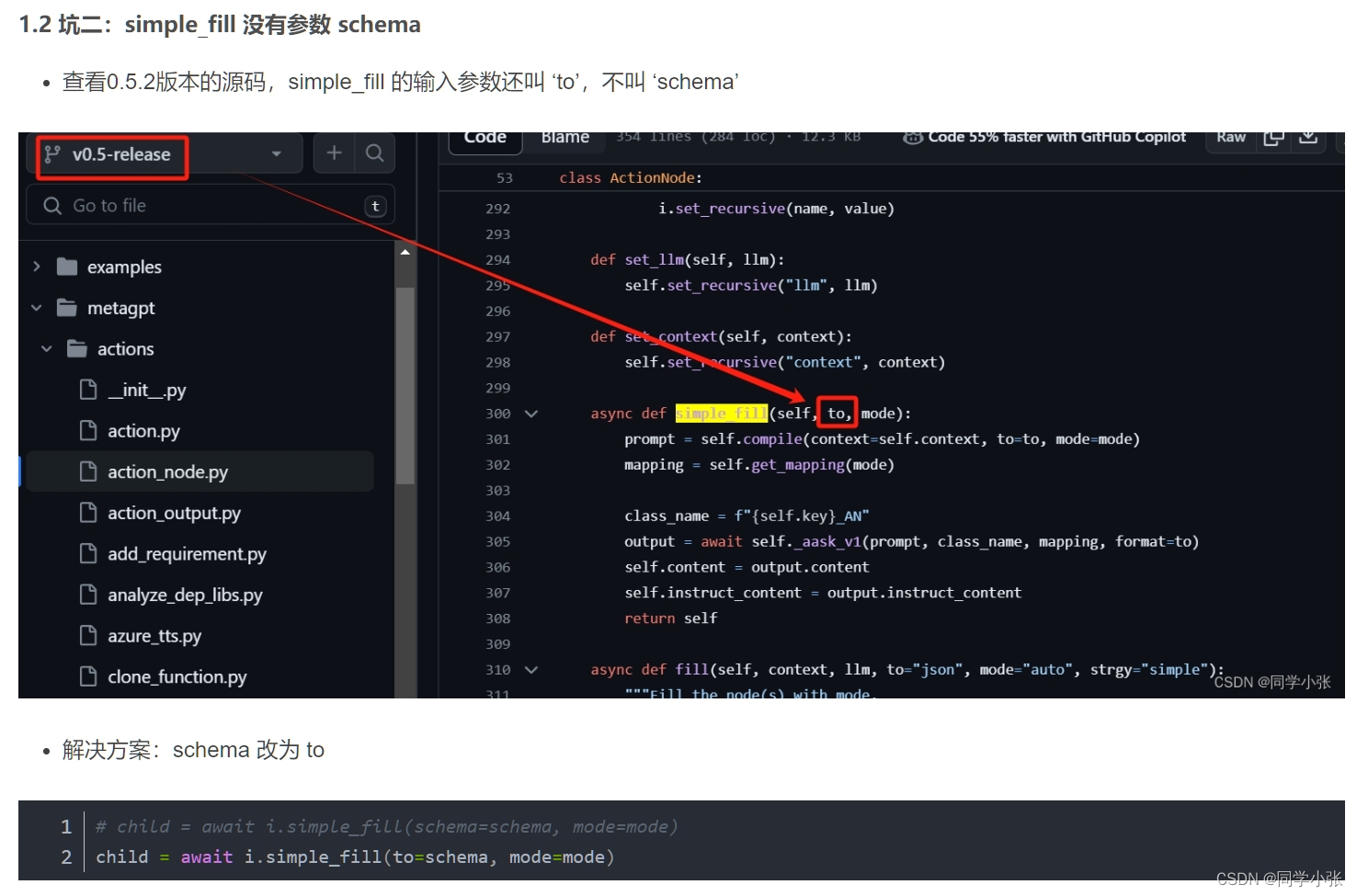Image resolution: width=1357 pixels, height=896 pixels.
Task: Open add_requirement.py file
Action: 187,554
